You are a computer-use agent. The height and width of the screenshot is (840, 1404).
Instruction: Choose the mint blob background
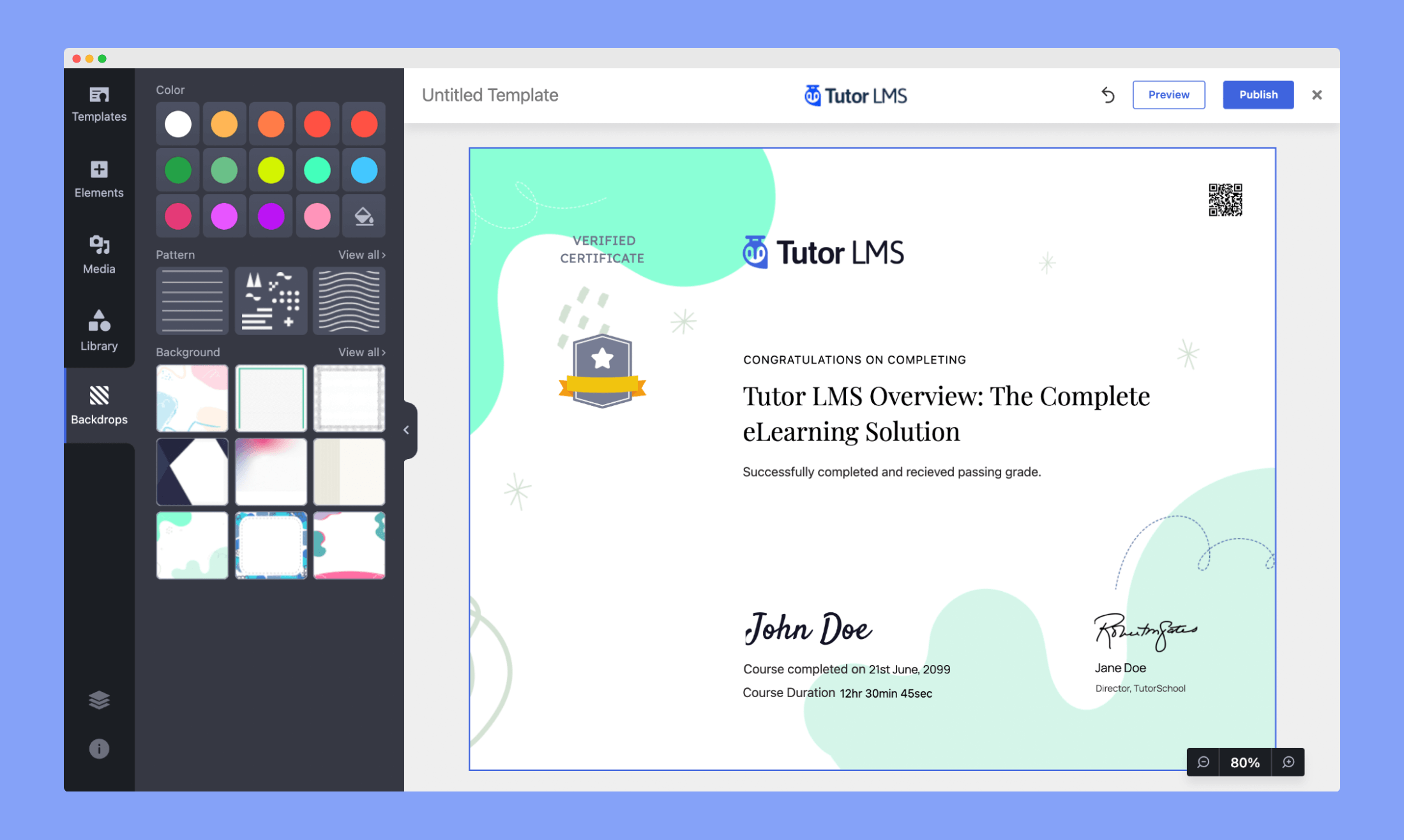pyautogui.click(x=192, y=545)
